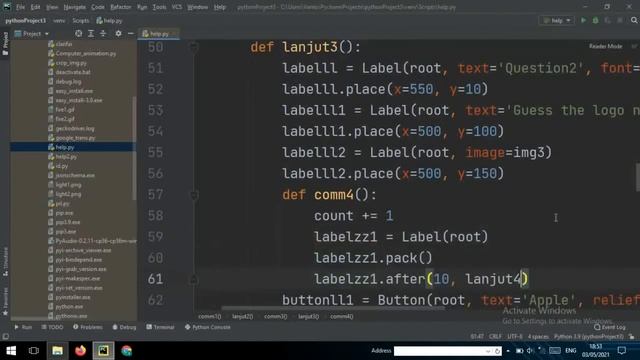Viewport: 640px width, 360px height.
Task: Open the Navigate menu
Action: pos(75,7)
